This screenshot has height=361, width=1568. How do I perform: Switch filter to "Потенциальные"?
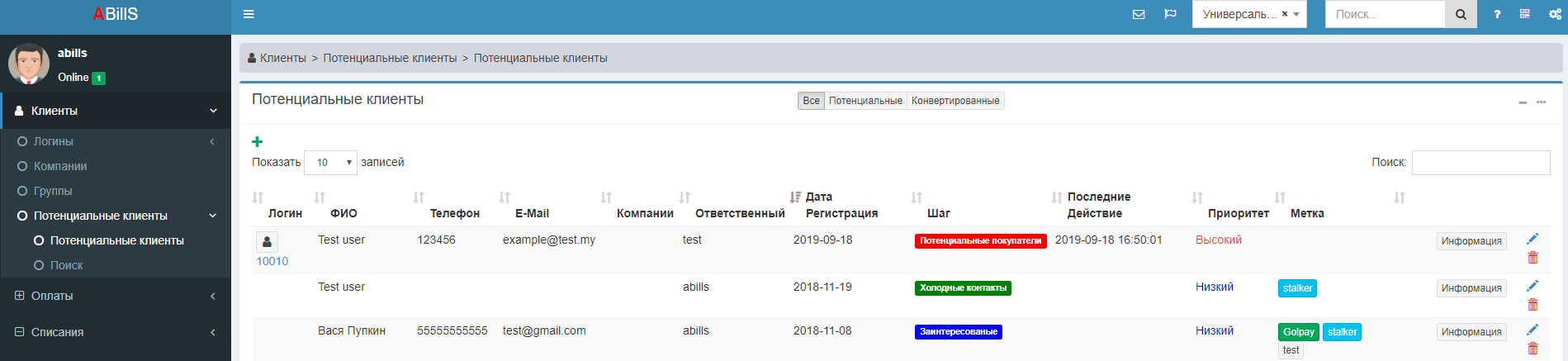point(865,101)
